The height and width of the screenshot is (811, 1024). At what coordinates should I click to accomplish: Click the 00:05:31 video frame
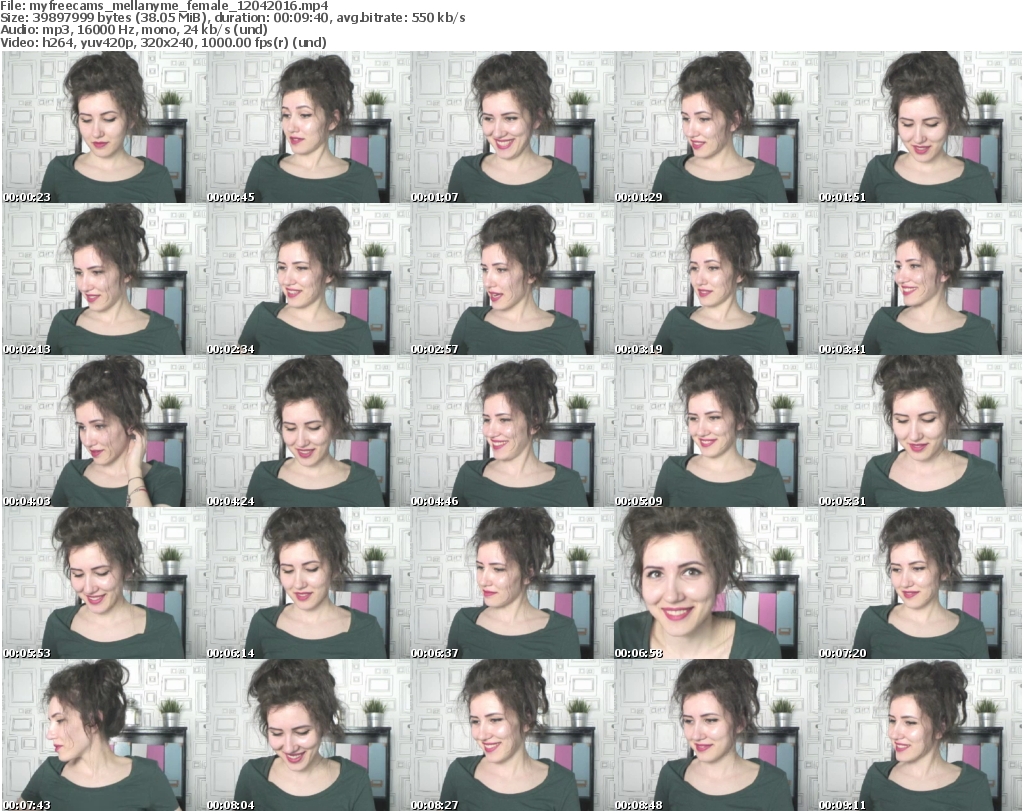point(920,431)
